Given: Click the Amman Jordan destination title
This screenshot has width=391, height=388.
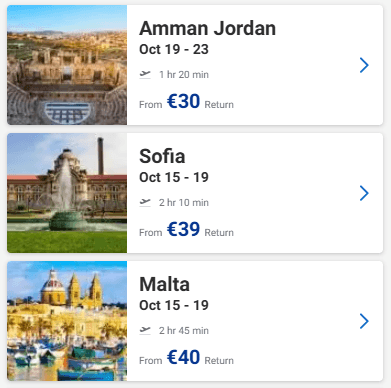Looking at the screenshot, I should (x=207, y=28).
